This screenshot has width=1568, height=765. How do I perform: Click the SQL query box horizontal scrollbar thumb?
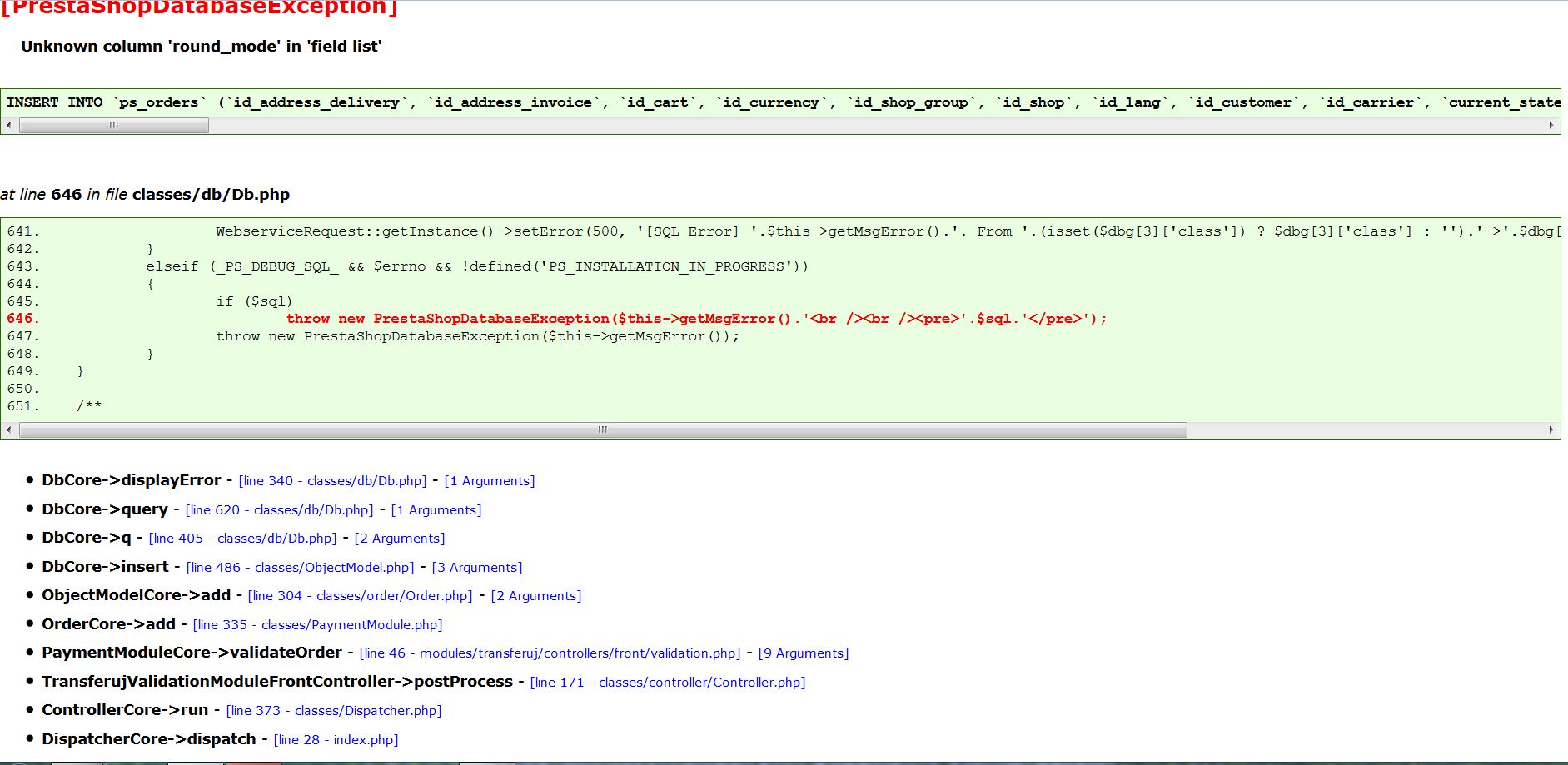pos(114,125)
